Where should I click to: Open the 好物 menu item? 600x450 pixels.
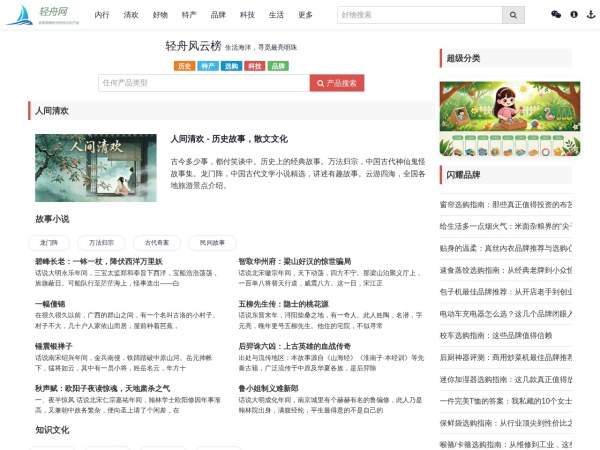point(160,15)
